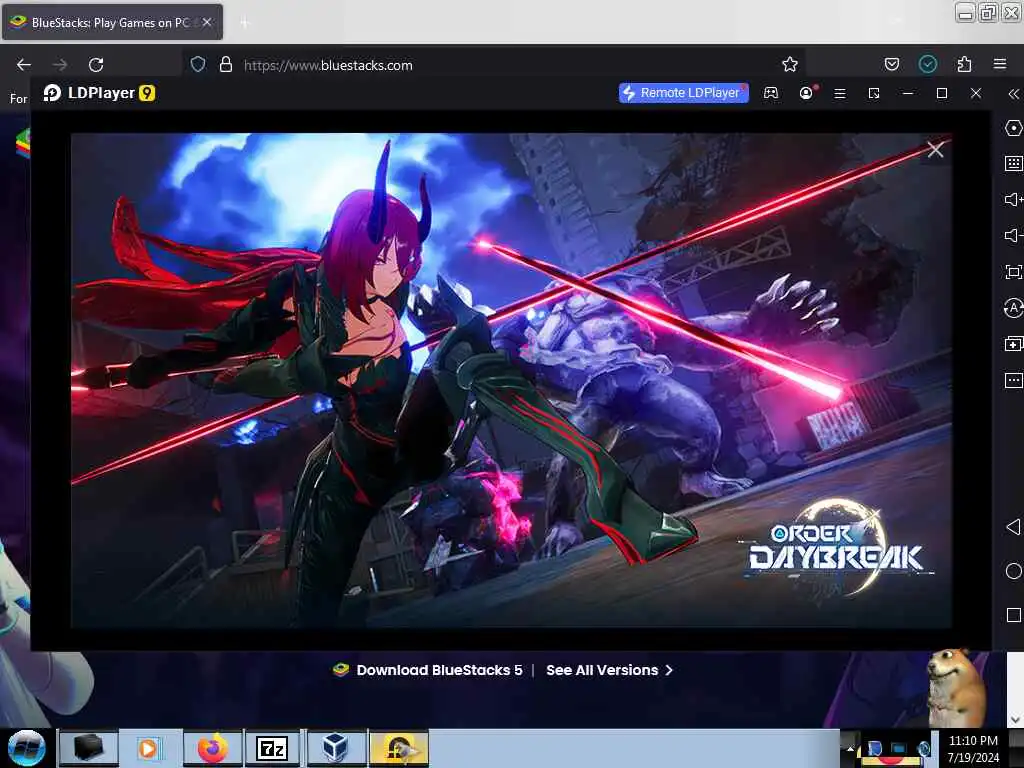1024x768 pixels.
Task: Open the multi-instance add icon
Action: pyautogui.click(x=1014, y=344)
